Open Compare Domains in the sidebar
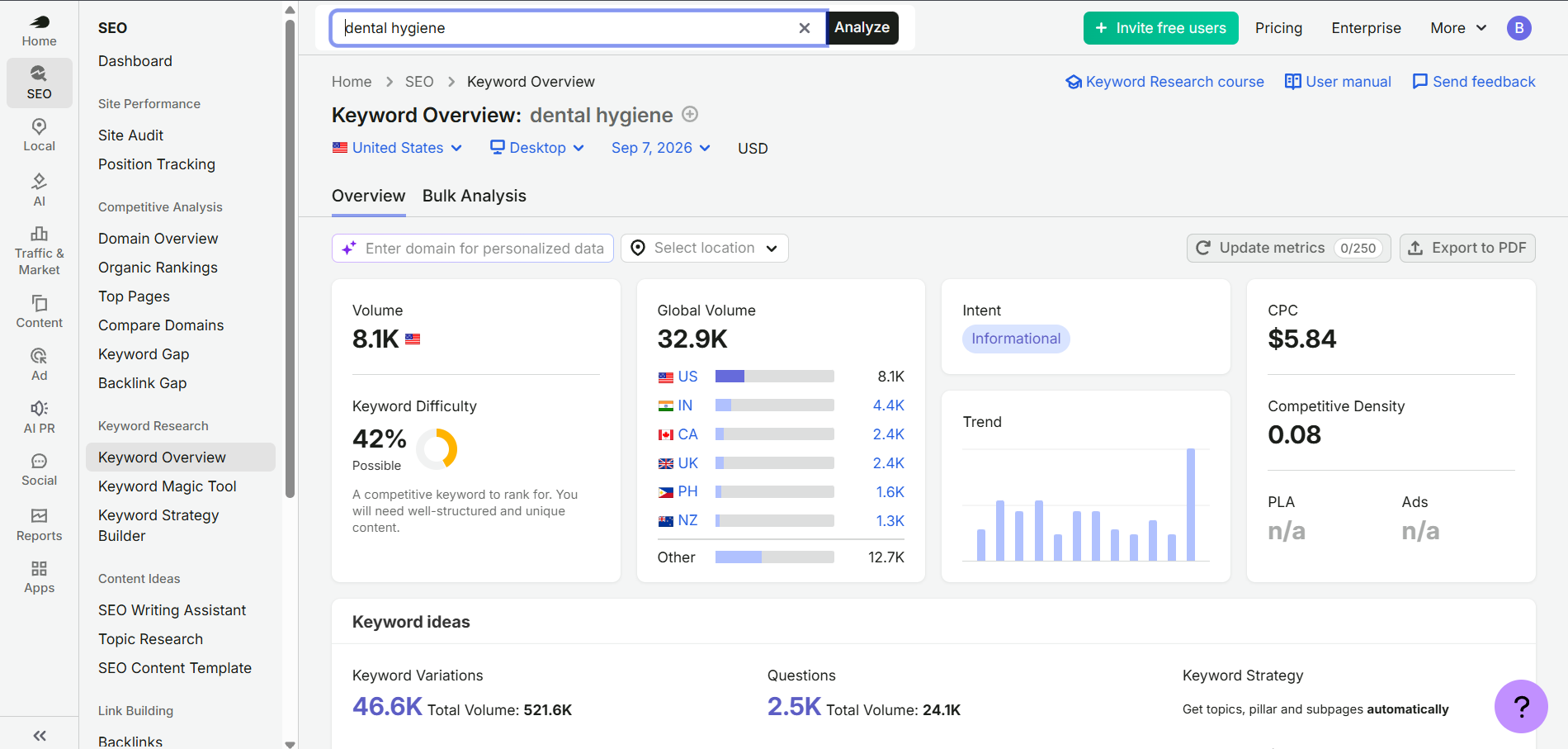The width and height of the screenshot is (1568, 749). (161, 325)
